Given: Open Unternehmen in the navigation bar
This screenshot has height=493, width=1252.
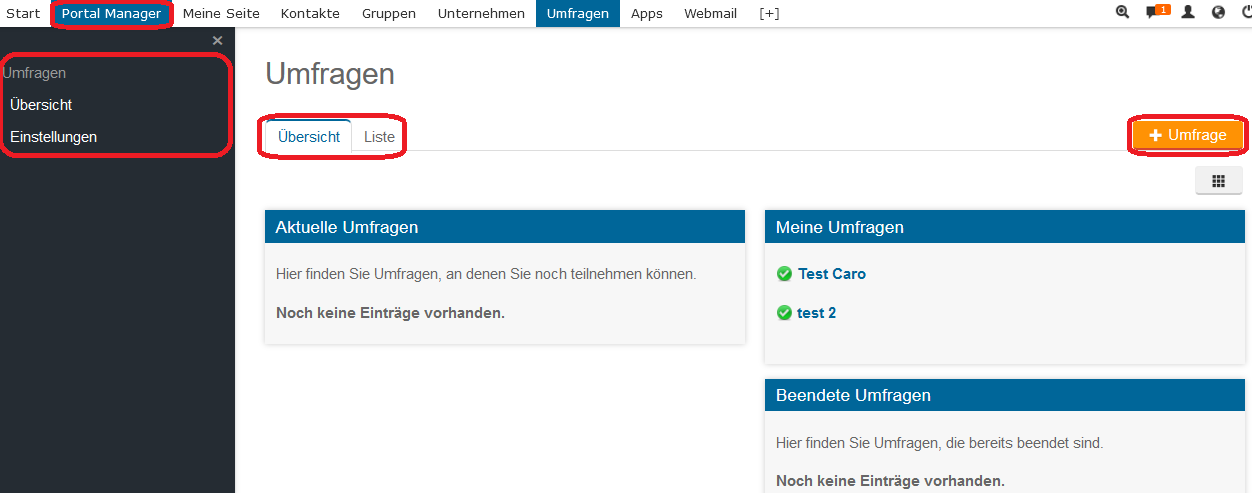Looking at the screenshot, I should tap(481, 14).
